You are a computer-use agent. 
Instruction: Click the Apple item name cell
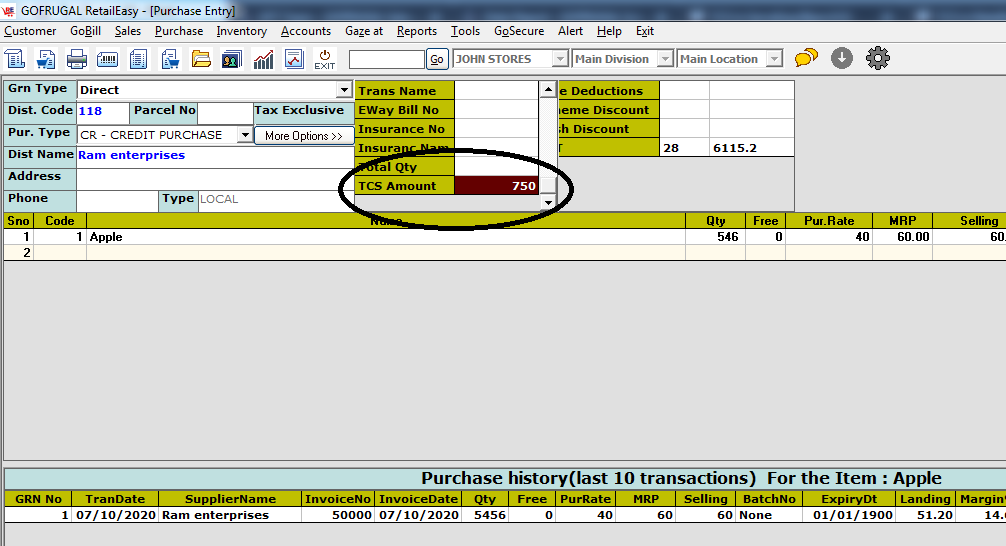[386, 237]
